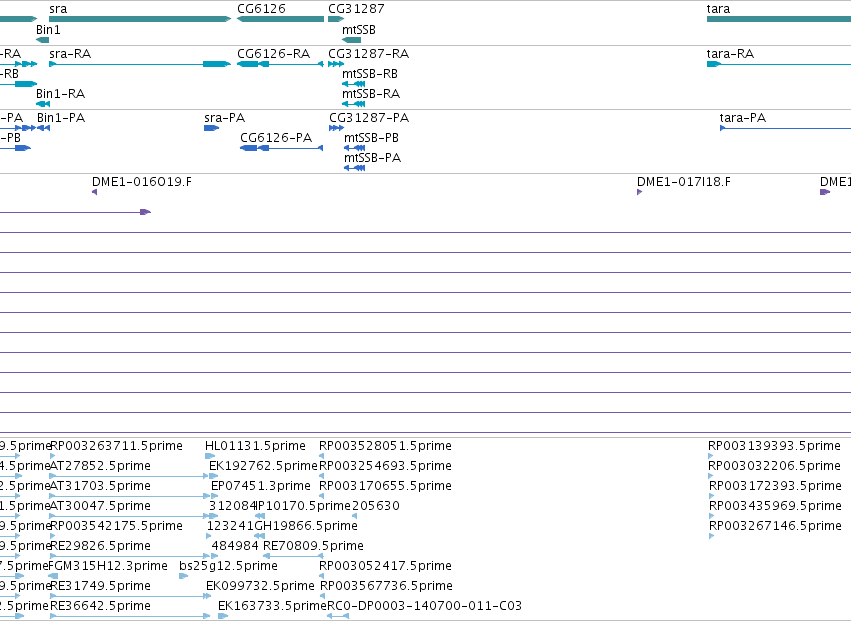Click the mtSSB-PB label
This screenshot has width=851, height=621.
click(x=371, y=138)
